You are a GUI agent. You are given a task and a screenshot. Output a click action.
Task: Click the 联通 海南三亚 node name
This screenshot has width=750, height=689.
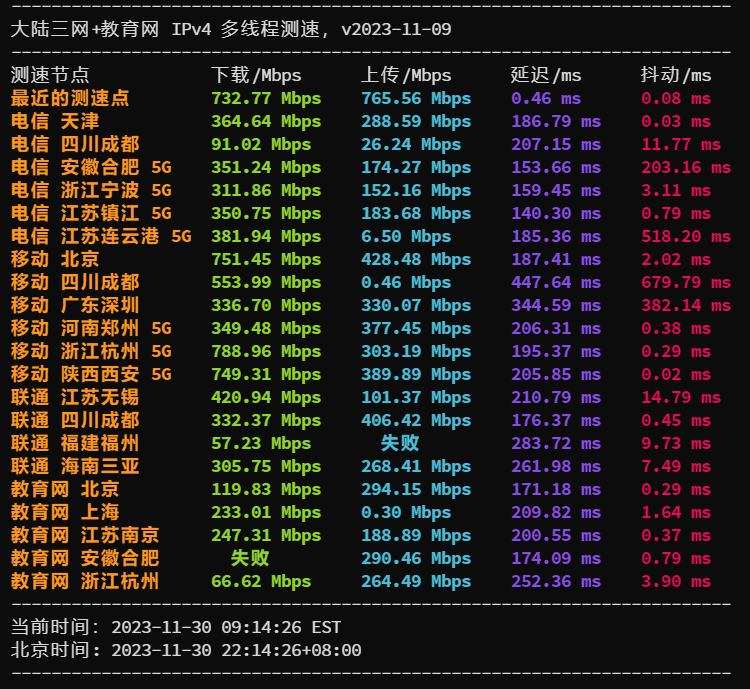click(x=75, y=466)
